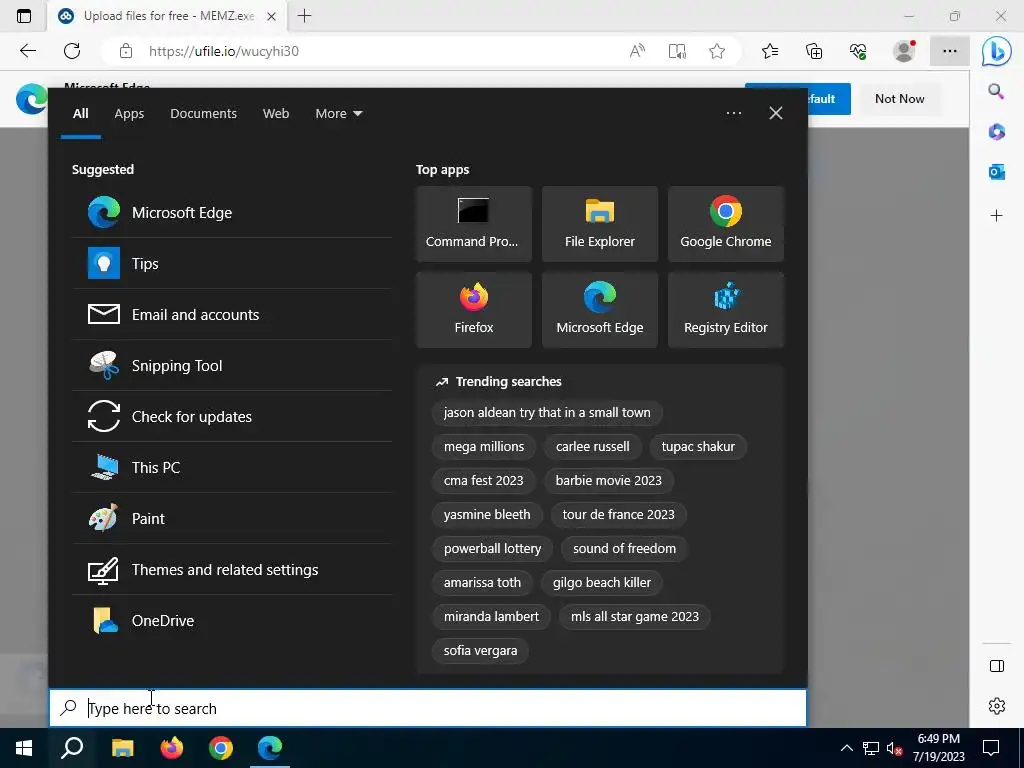Viewport: 1024px width, 768px height.
Task: Select 'sofia vergara' trending chip
Action: pos(480,650)
